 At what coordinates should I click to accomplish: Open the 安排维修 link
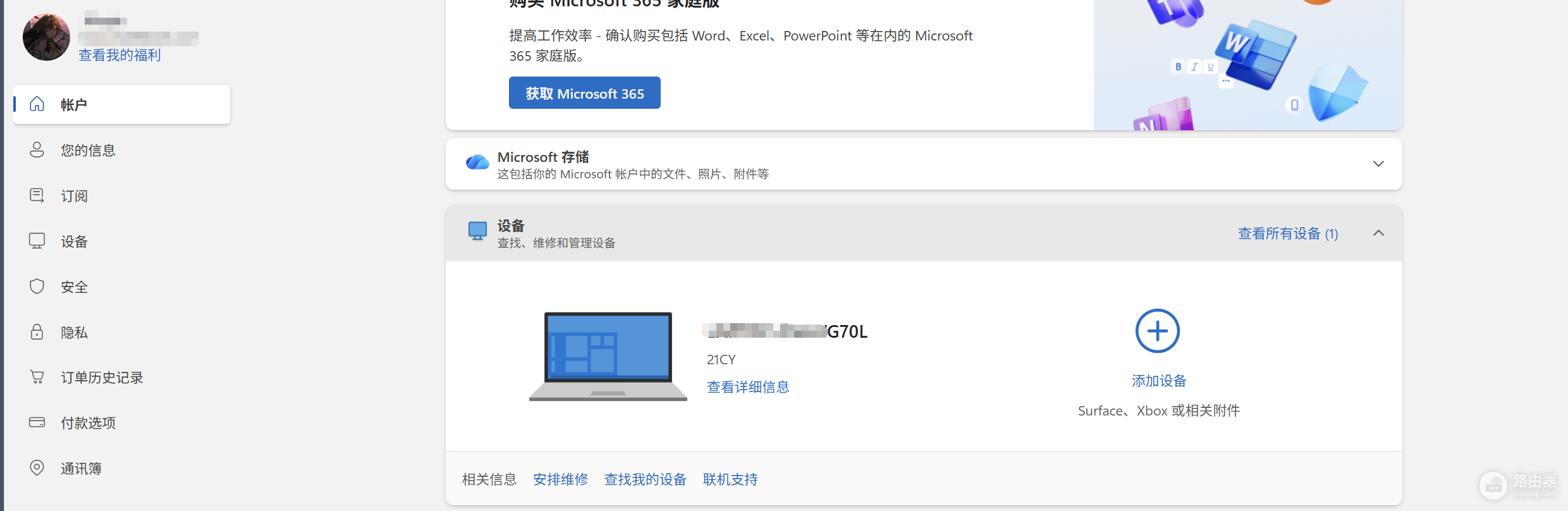(x=560, y=479)
